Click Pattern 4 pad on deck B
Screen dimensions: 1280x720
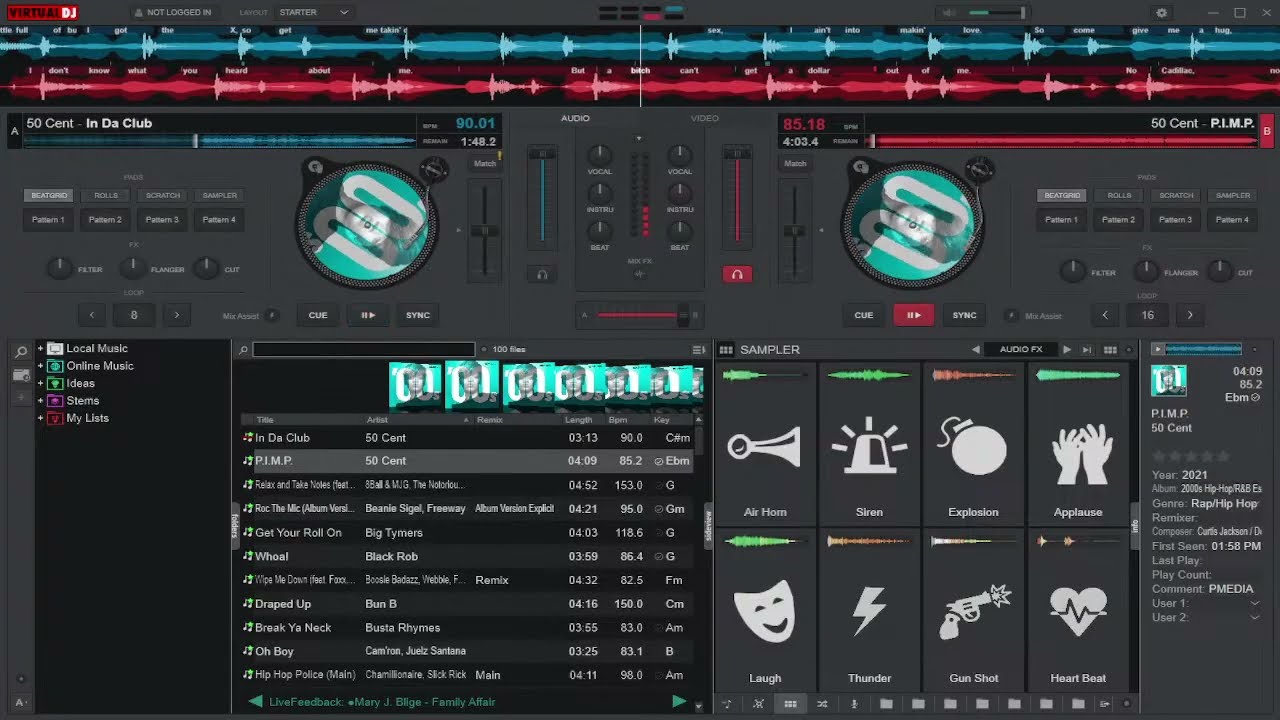(1233, 220)
